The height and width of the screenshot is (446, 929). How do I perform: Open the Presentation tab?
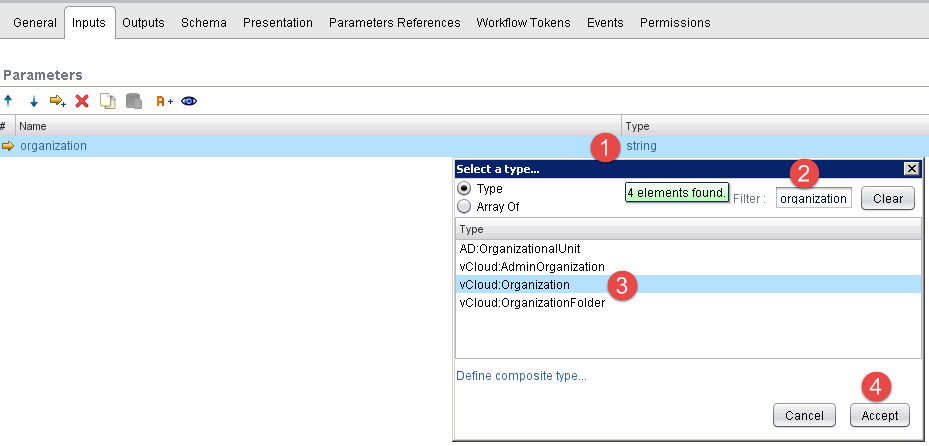pyautogui.click(x=278, y=22)
